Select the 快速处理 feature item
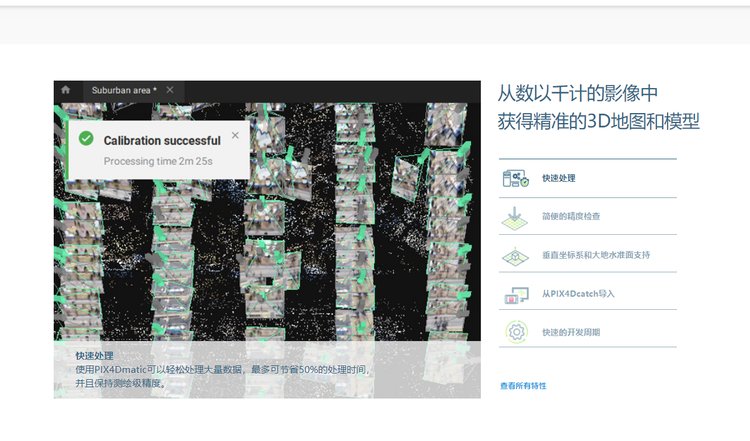 pos(559,178)
